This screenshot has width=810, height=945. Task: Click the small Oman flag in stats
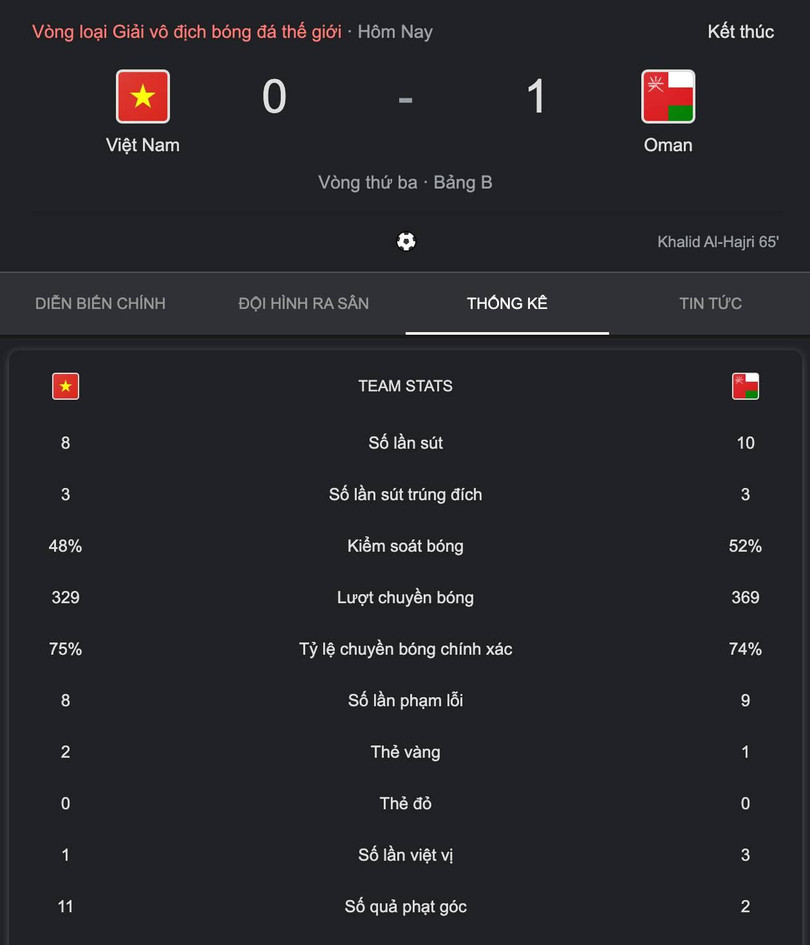point(745,386)
